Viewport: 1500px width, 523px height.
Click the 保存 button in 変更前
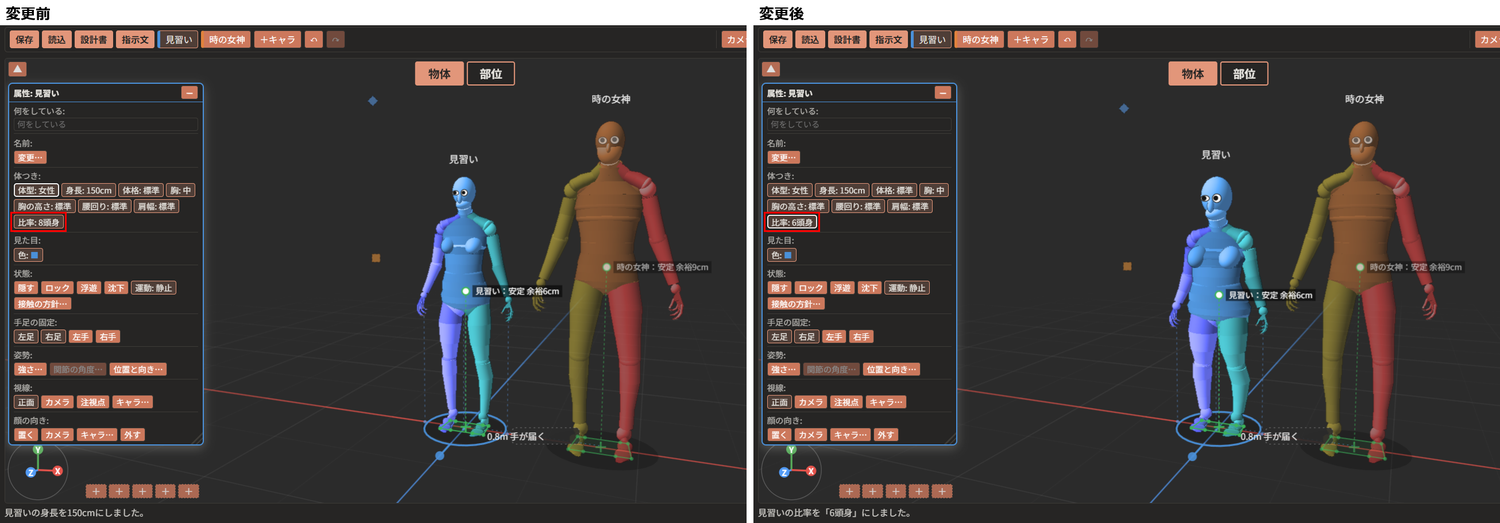pos(25,40)
